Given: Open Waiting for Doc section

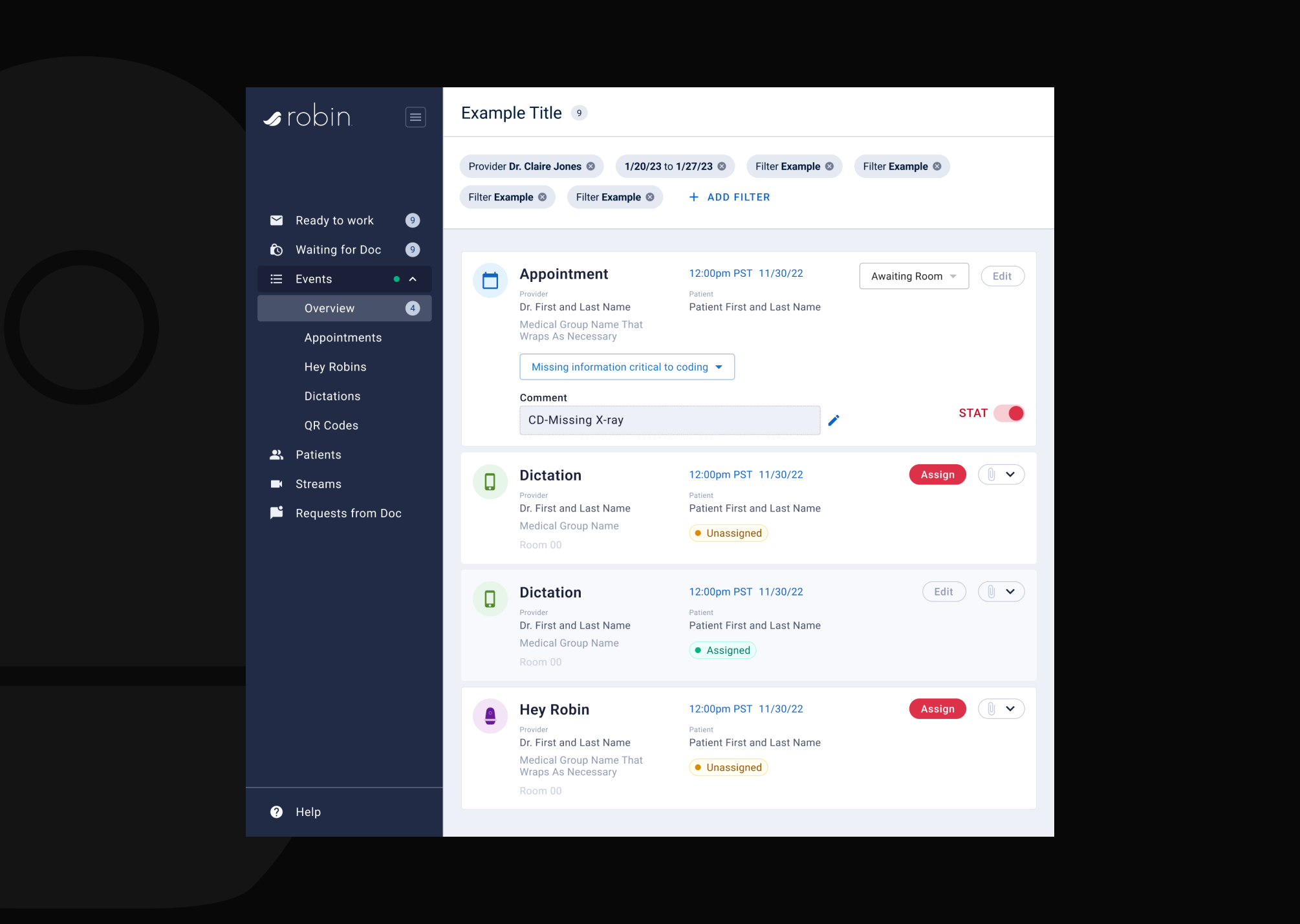Looking at the screenshot, I should coord(344,250).
